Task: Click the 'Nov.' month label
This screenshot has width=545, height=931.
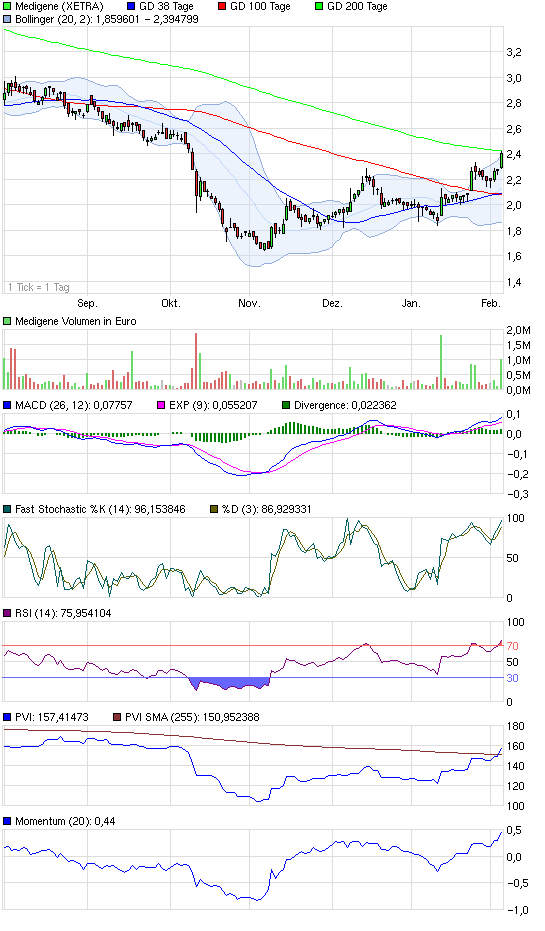Action: coord(249,303)
